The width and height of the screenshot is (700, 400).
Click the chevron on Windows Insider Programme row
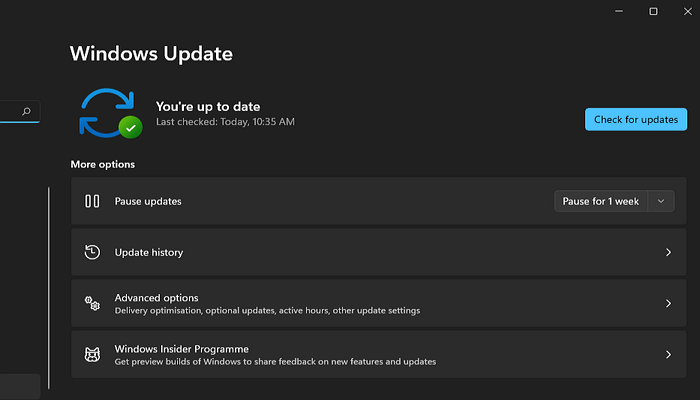pyautogui.click(x=668, y=355)
